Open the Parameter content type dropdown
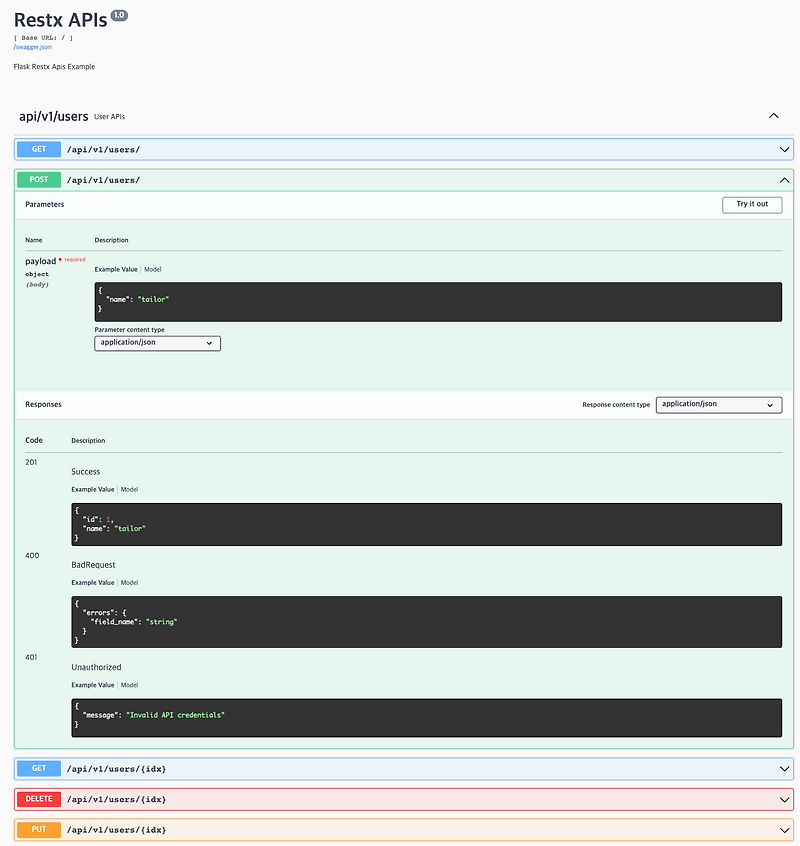 [157, 343]
